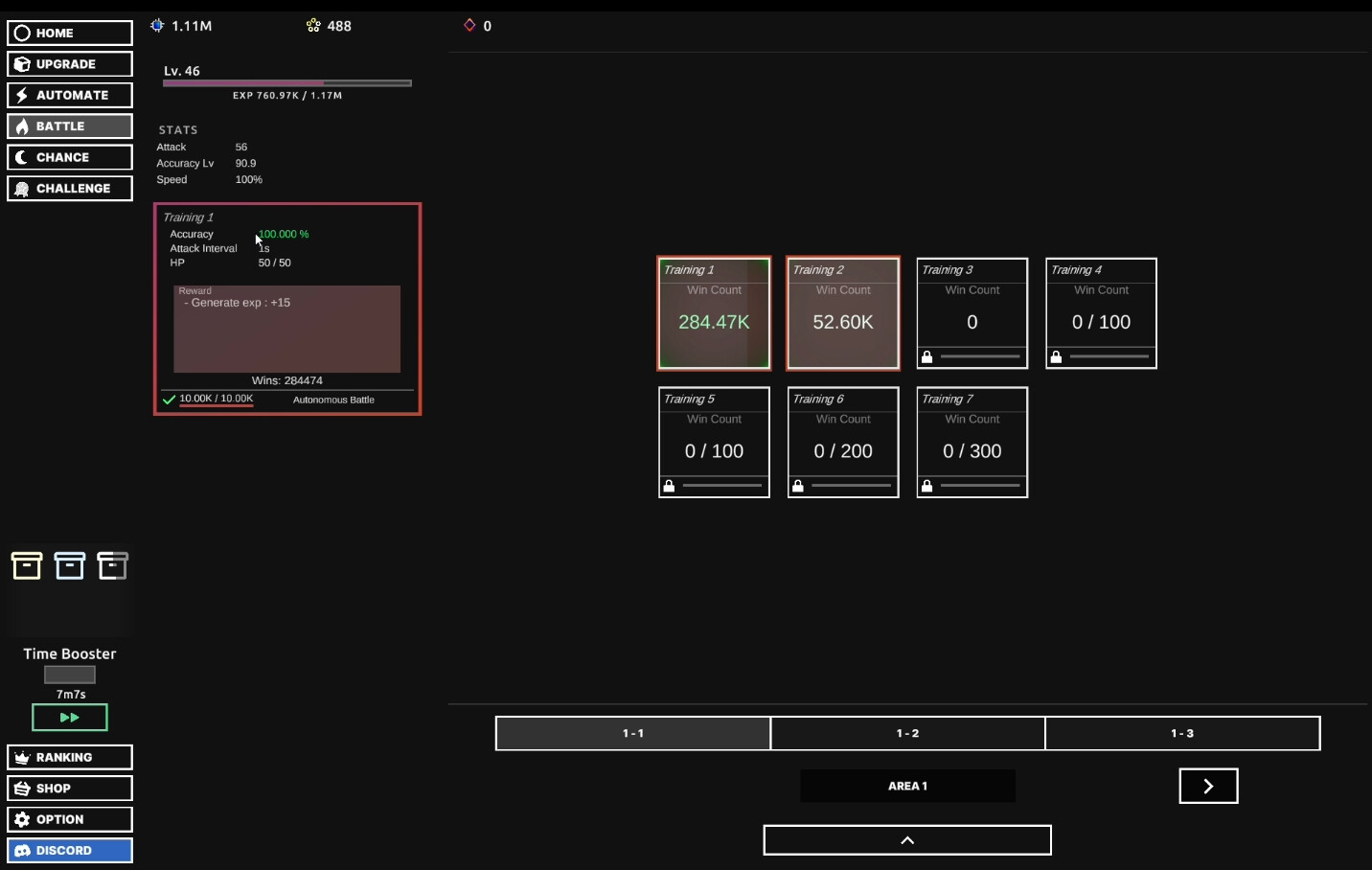Open the Home menu entry
The image size is (1372, 870).
point(69,33)
